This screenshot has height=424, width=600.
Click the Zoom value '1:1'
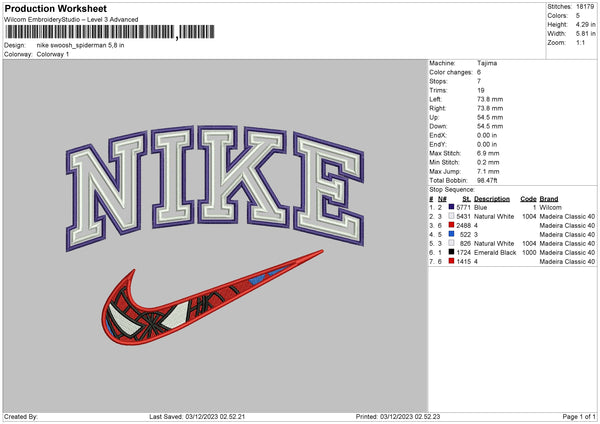click(580, 42)
